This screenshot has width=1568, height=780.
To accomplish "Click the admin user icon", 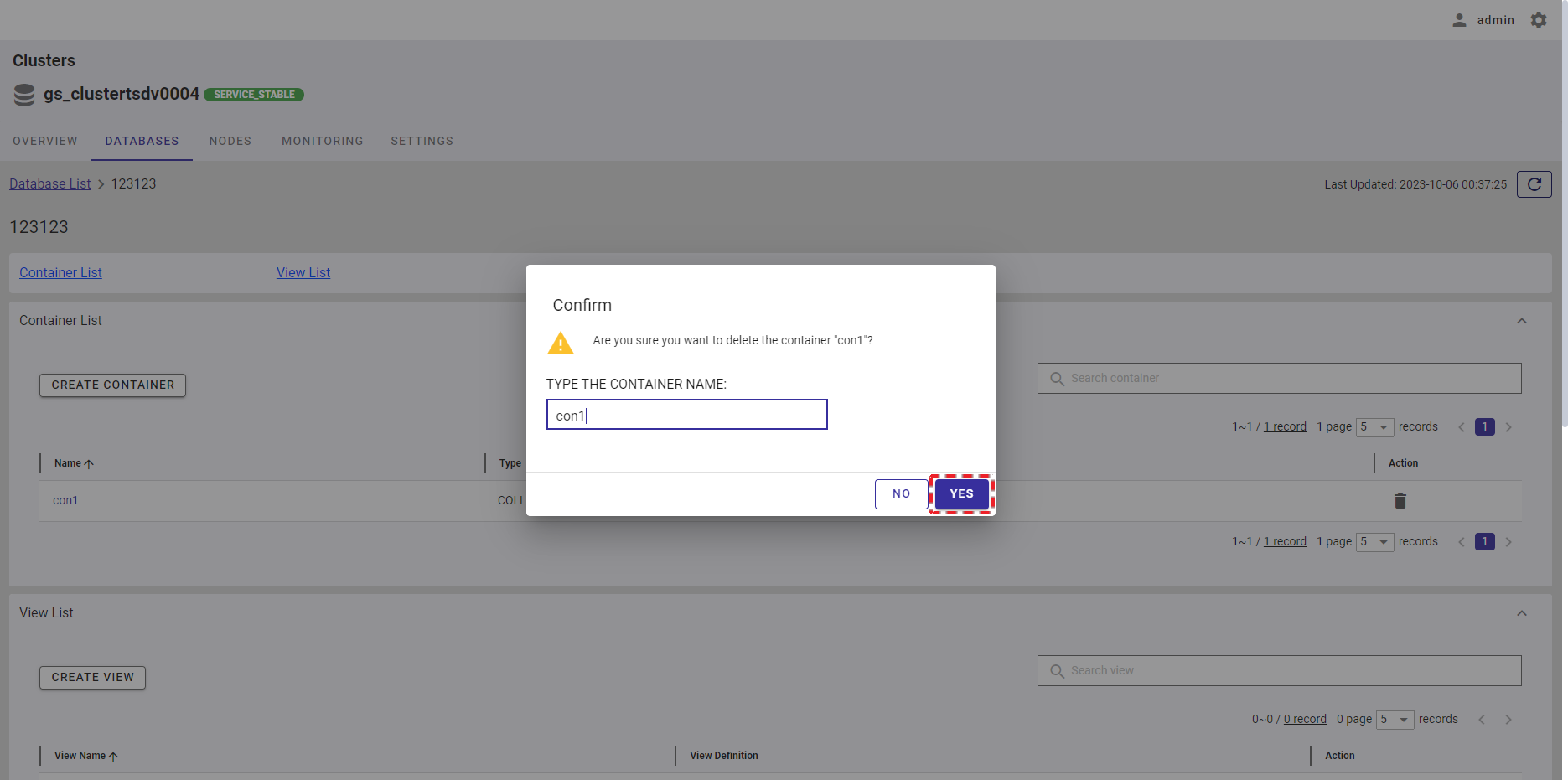I will 1459,20.
